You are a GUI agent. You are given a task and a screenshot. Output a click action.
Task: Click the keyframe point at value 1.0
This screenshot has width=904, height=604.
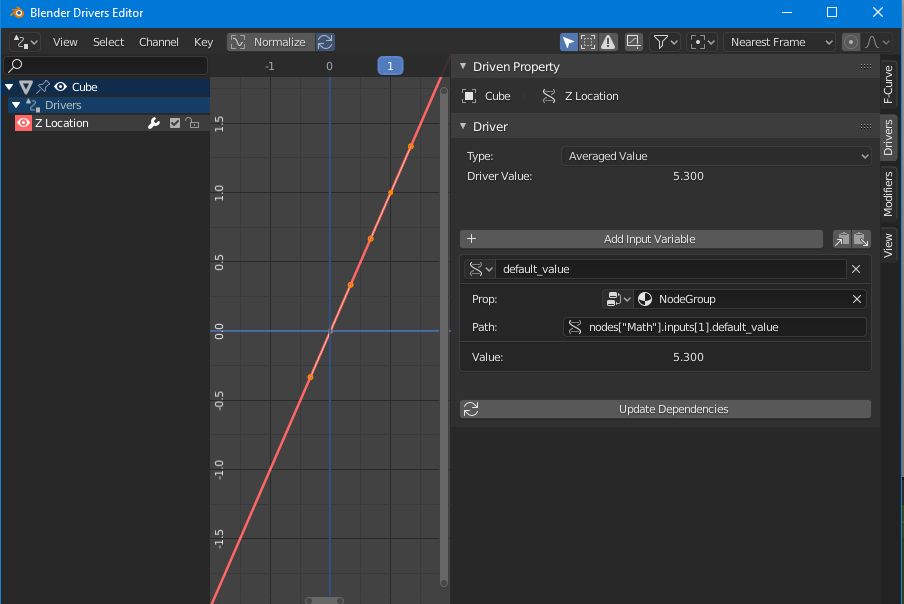[391, 192]
